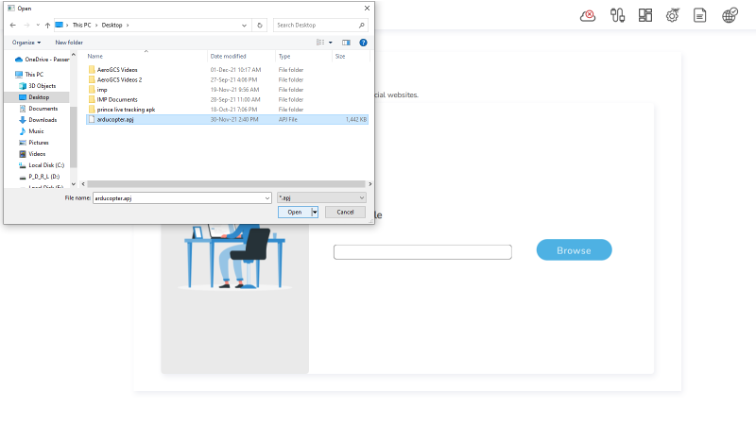Select Documents in navigation pane
Viewport: 756px width, 426px height.
click(x=39, y=108)
